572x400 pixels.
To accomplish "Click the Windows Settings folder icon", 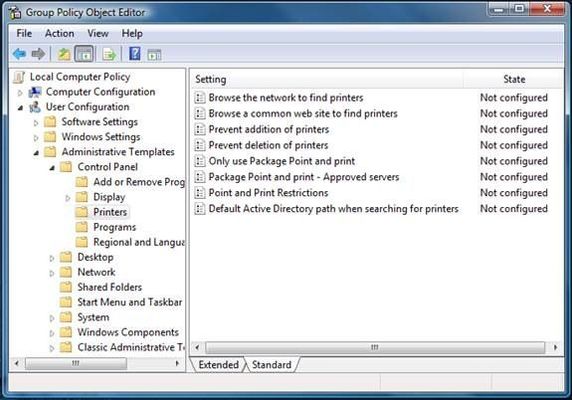I will pyautogui.click(x=50, y=137).
